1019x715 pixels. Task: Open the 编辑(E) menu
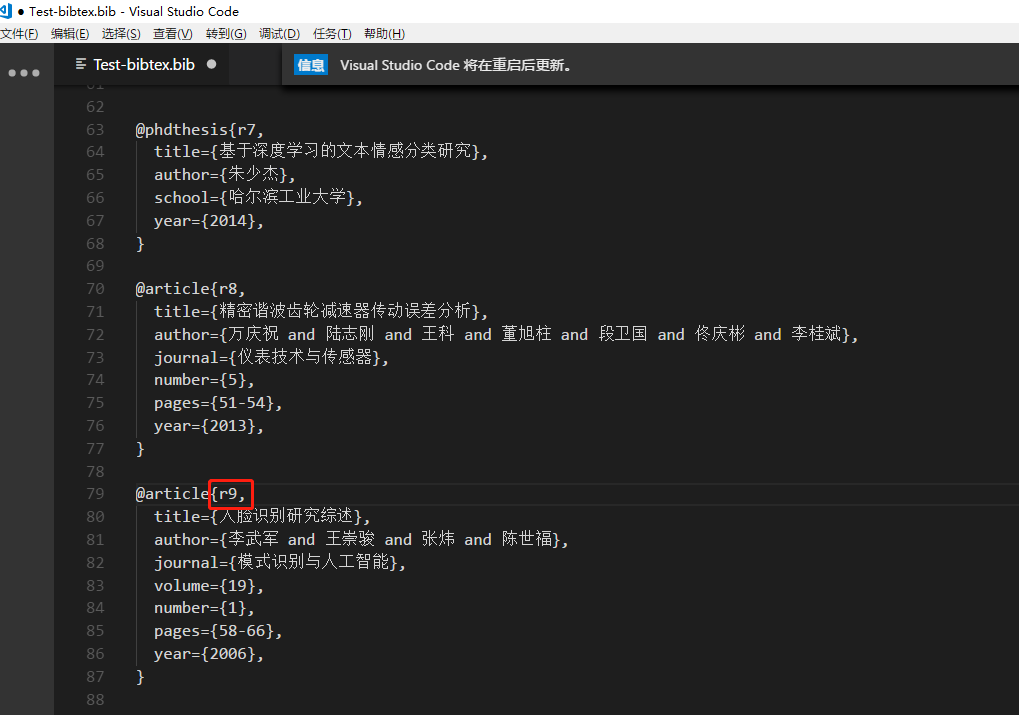[70, 34]
